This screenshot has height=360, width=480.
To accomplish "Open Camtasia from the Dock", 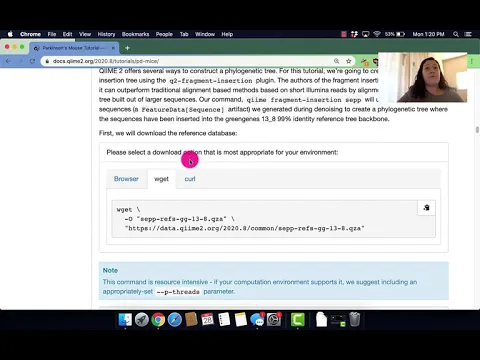I will pyautogui.click(x=297, y=320).
